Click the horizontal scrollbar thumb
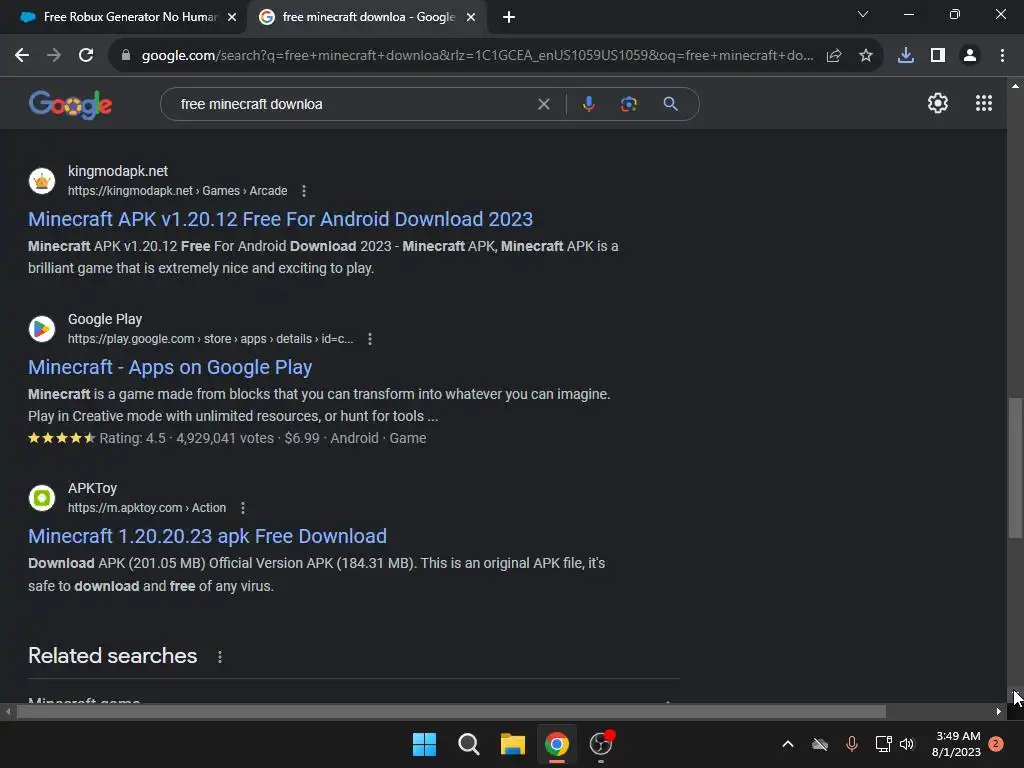The height and width of the screenshot is (768, 1024). [x=451, y=711]
